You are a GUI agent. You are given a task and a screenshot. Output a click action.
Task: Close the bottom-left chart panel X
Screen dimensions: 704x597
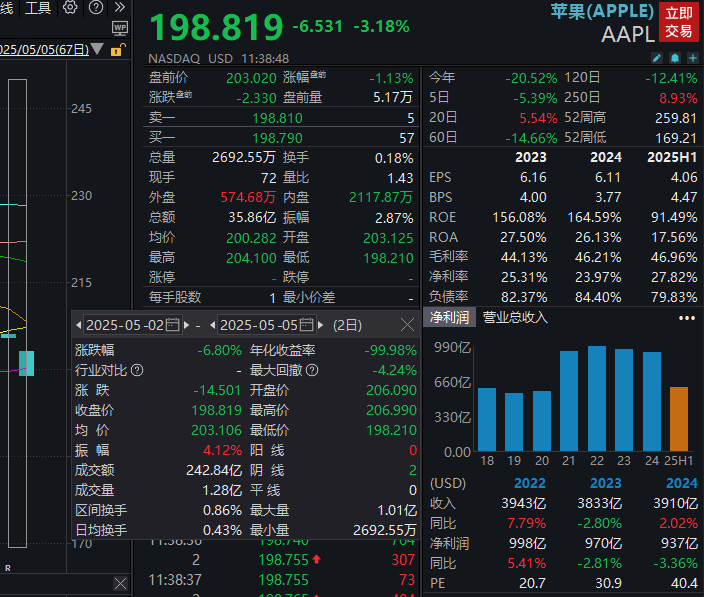(120, 584)
